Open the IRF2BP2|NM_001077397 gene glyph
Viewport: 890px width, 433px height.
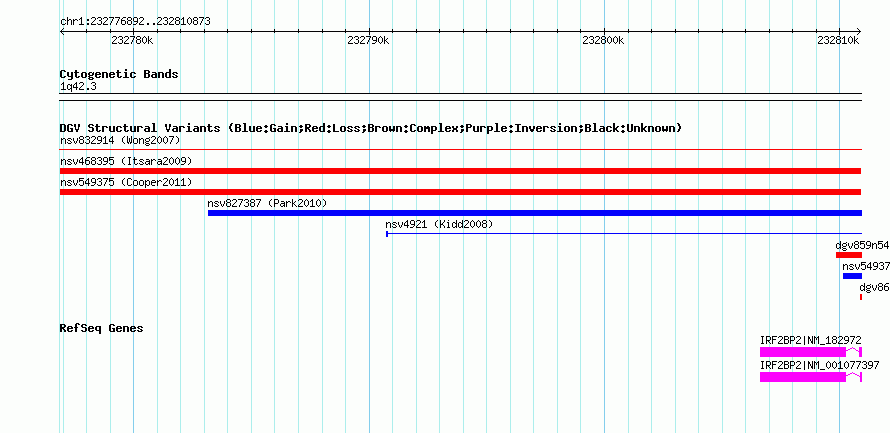coord(811,377)
